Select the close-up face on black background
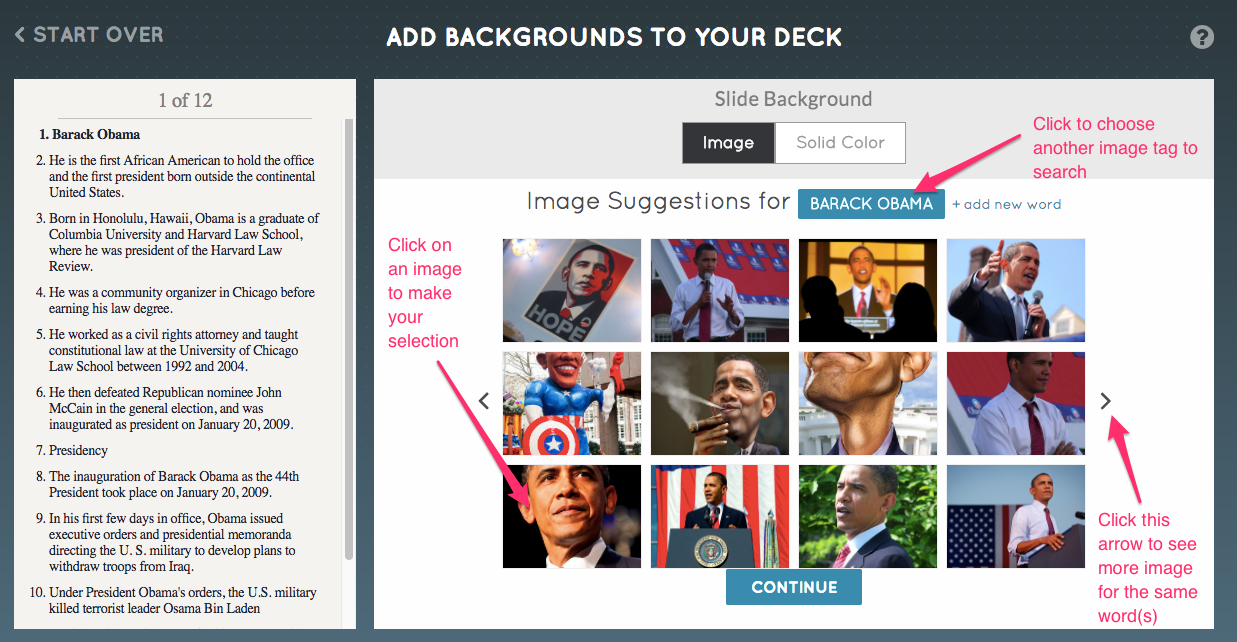This screenshot has height=642, width=1237. (x=572, y=516)
